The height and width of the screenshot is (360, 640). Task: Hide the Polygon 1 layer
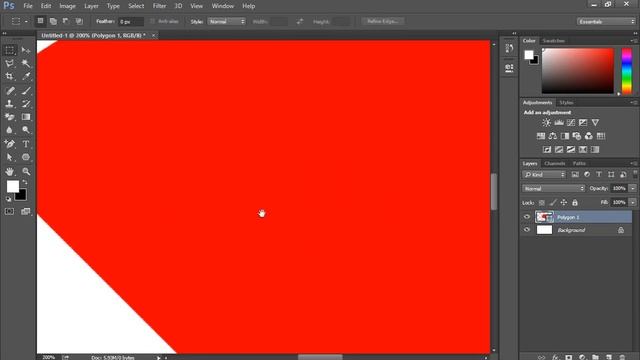pyautogui.click(x=527, y=217)
